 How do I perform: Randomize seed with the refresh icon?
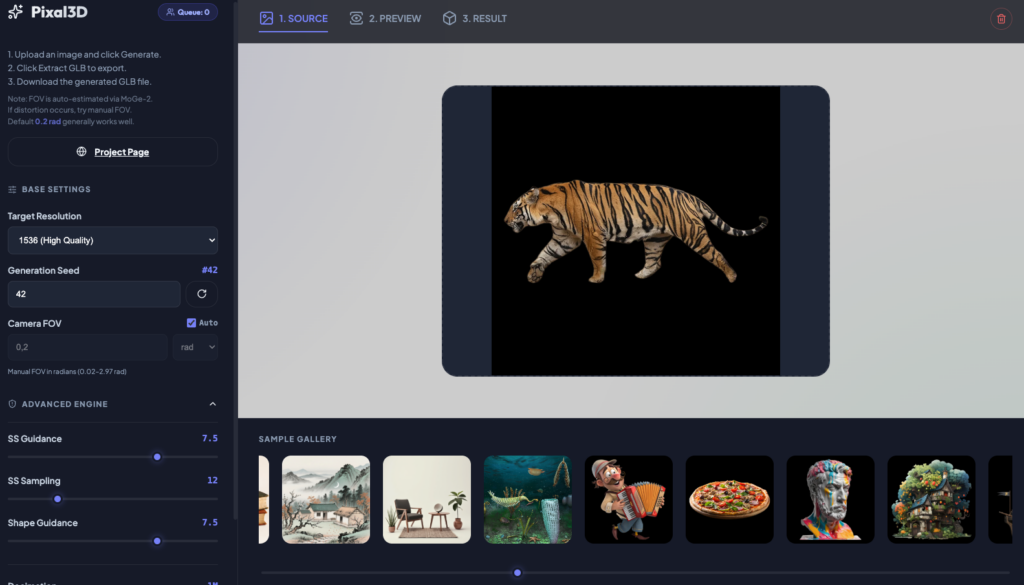coord(202,294)
